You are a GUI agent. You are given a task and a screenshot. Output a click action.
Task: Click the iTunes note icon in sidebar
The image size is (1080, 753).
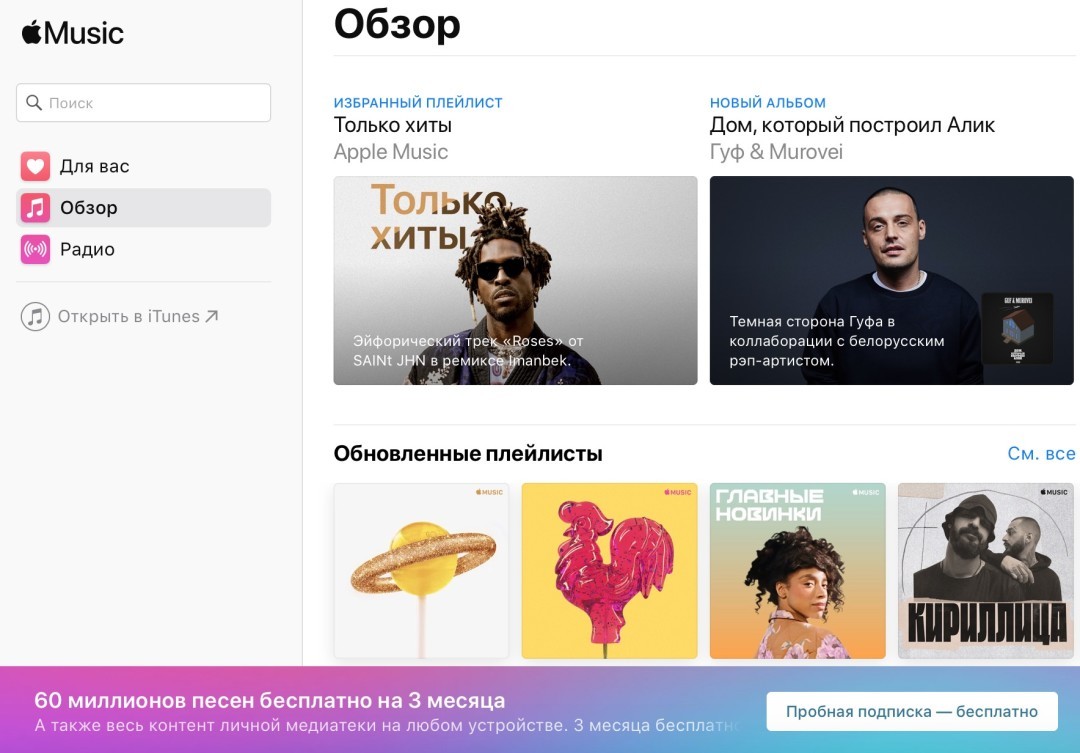click(35, 317)
